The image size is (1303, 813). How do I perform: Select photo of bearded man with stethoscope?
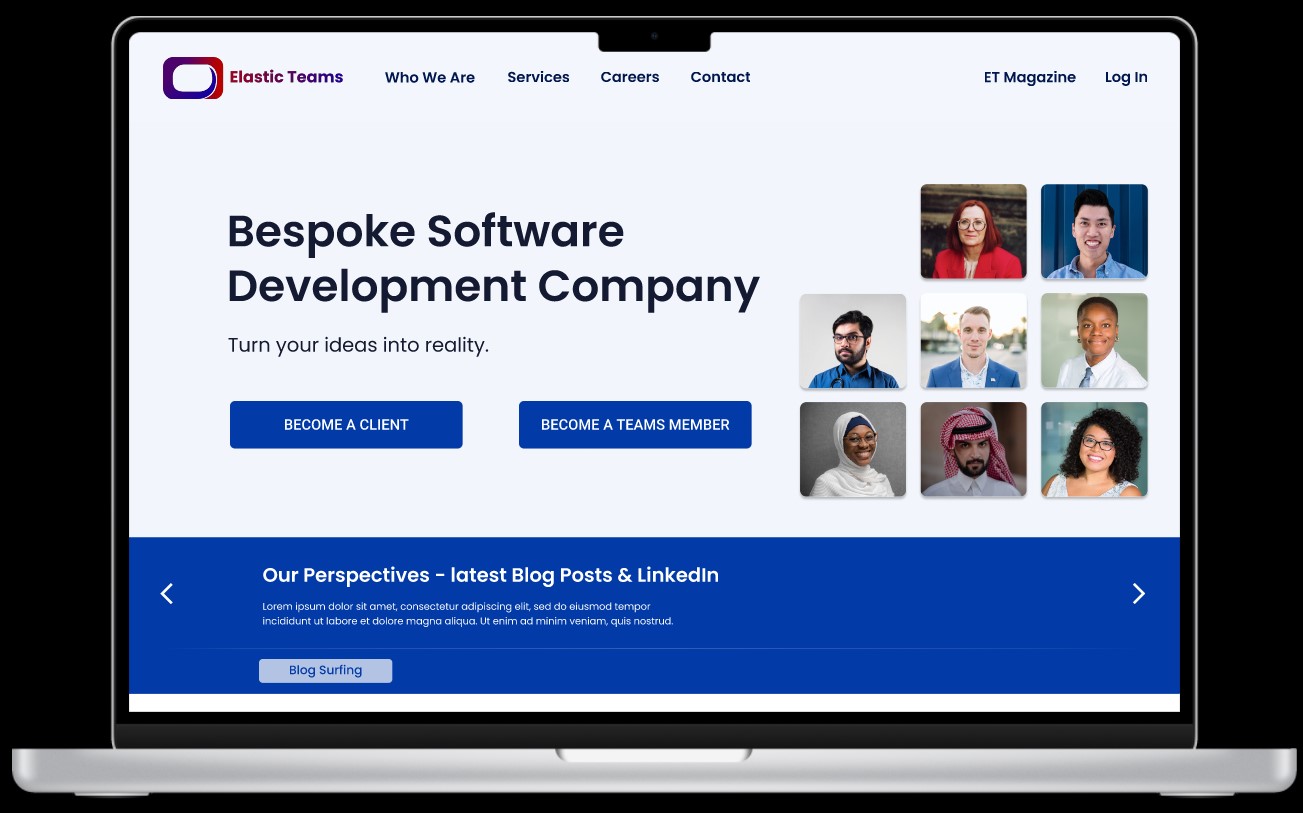point(853,341)
